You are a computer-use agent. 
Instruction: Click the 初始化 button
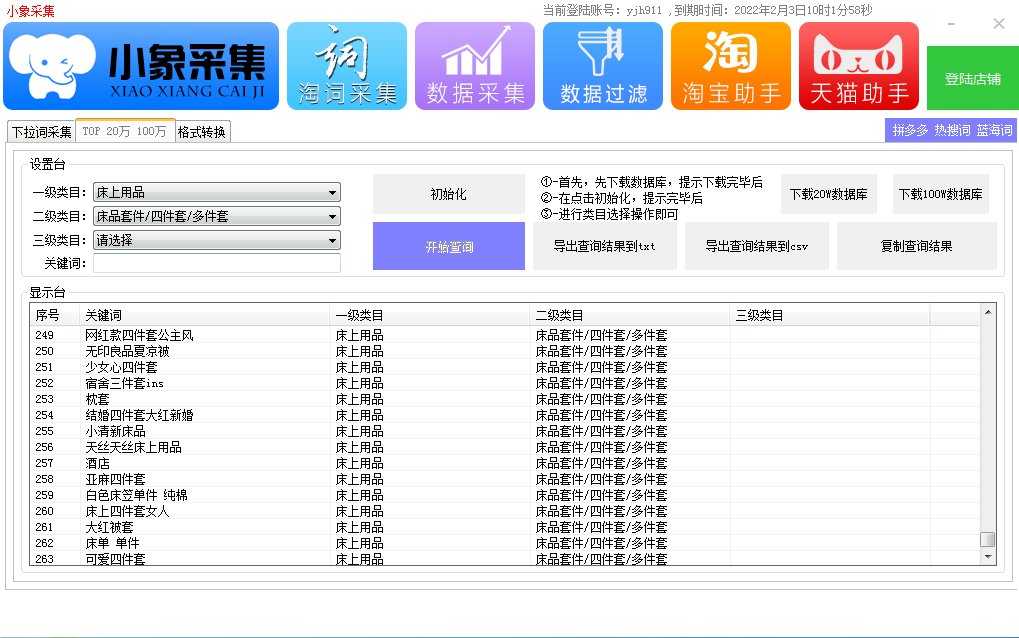[x=448, y=194]
